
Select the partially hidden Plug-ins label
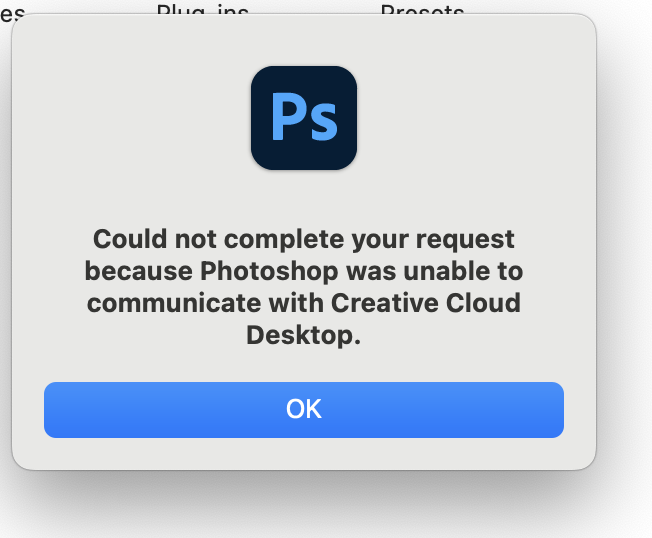coord(203,8)
